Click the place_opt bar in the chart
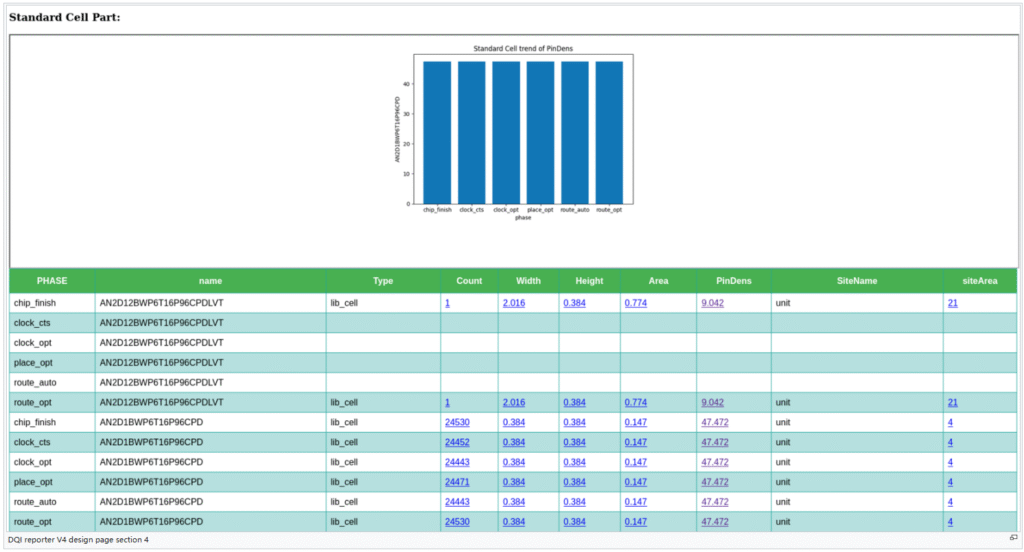This screenshot has width=1024, height=552. click(540, 132)
